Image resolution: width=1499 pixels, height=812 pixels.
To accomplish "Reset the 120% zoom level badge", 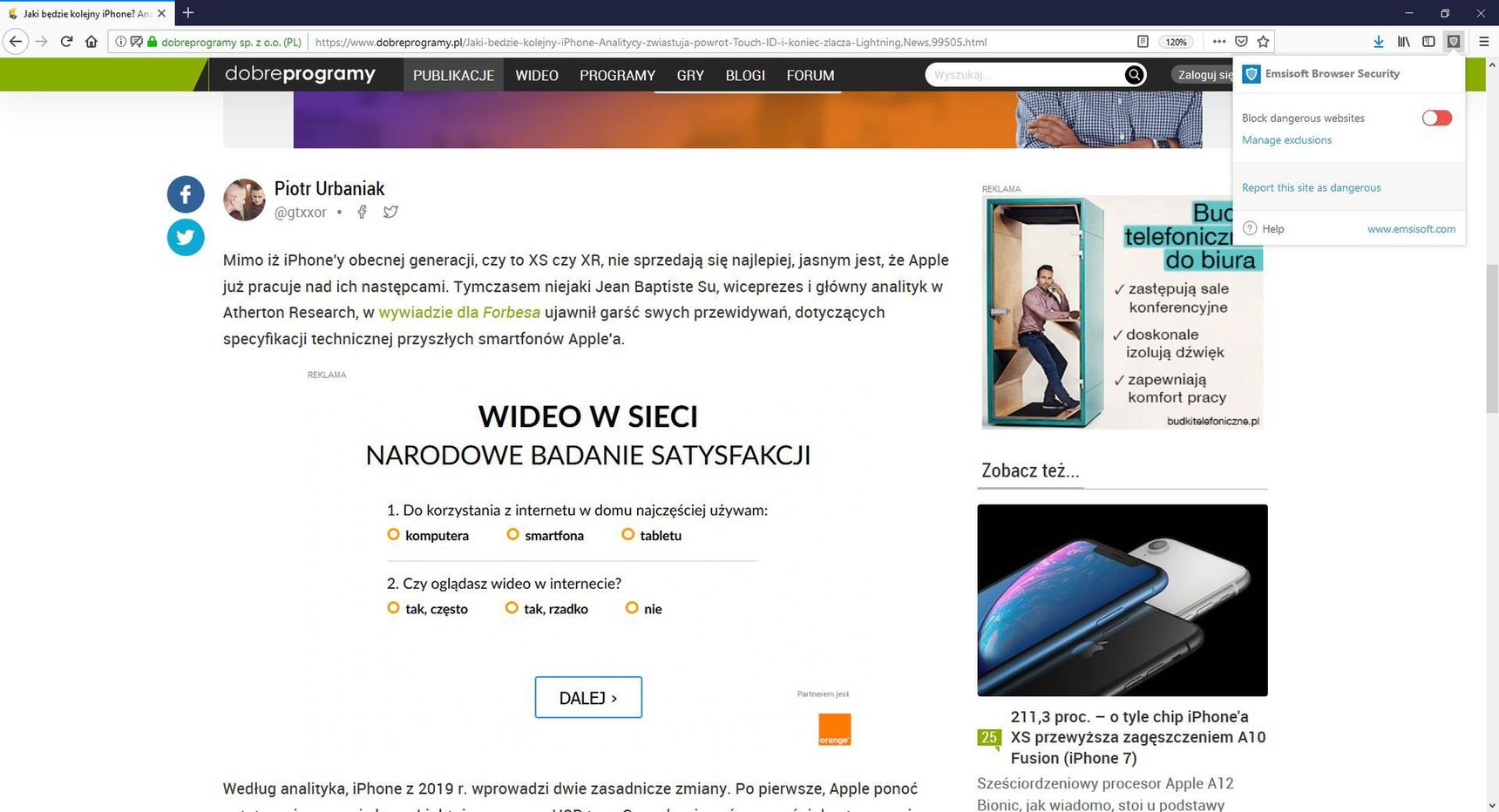I will (x=1176, y=42).
